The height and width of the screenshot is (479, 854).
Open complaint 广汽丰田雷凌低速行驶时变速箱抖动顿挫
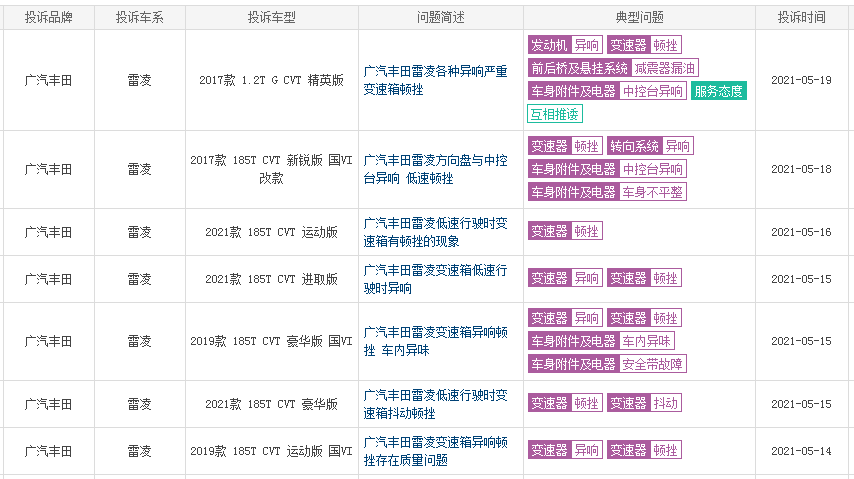(x=435, y=404)
